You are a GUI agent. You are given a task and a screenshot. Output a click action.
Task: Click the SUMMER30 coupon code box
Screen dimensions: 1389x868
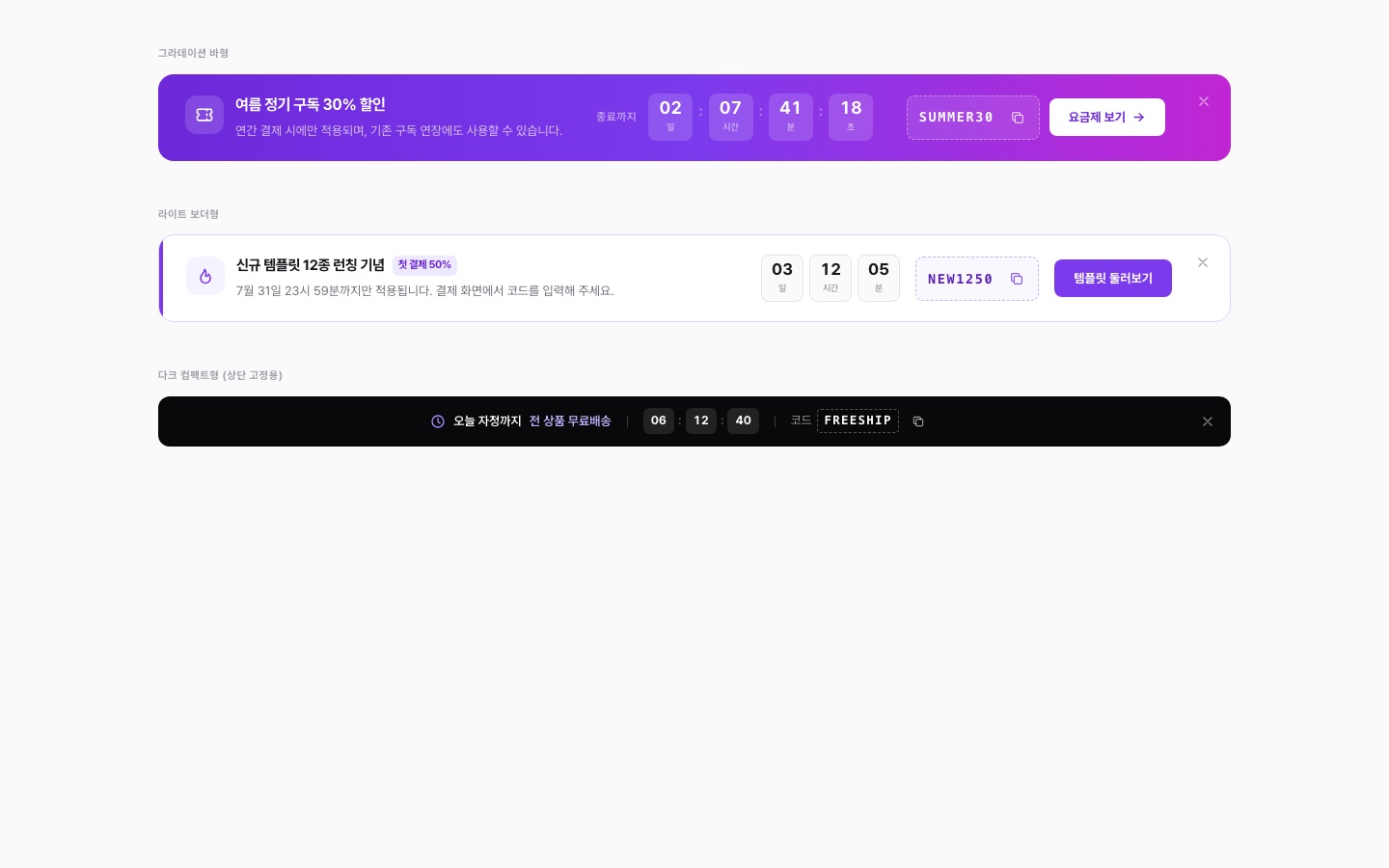(x=972, y=118)
